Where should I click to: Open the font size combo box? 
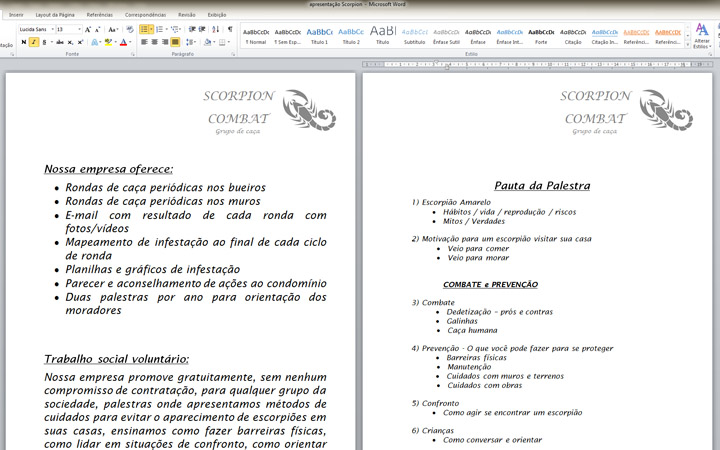[69, 29]
